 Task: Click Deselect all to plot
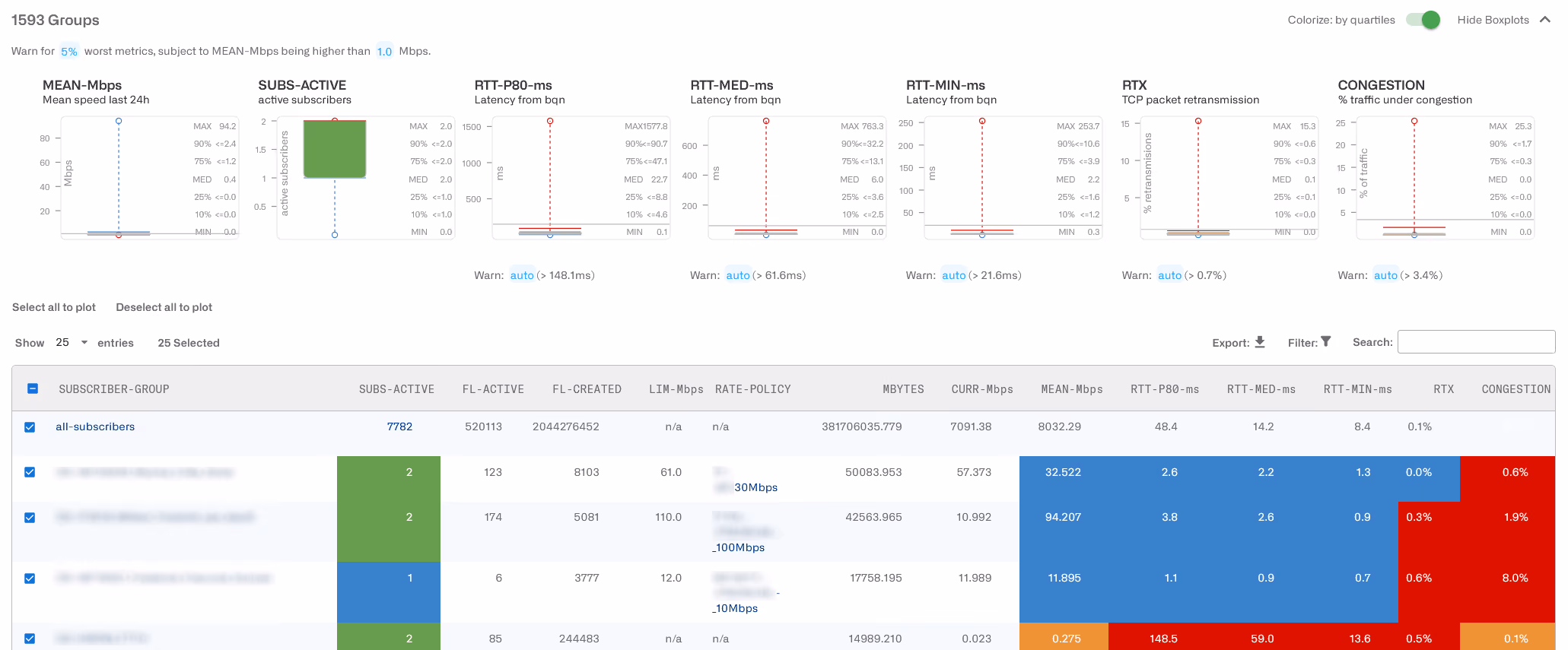pos(164,307)
